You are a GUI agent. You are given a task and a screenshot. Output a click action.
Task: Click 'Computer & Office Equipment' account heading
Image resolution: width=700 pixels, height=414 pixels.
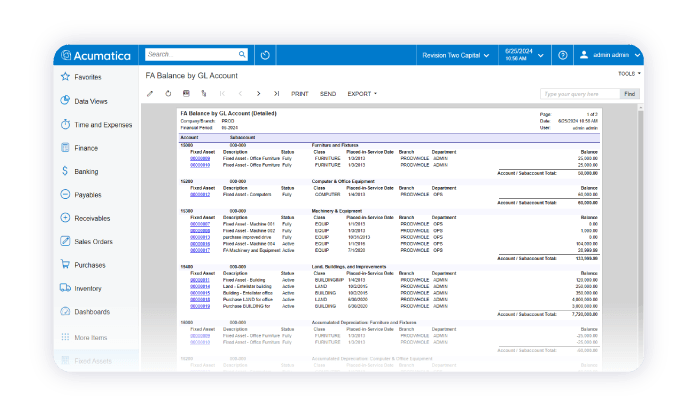[x=343, y=181]
